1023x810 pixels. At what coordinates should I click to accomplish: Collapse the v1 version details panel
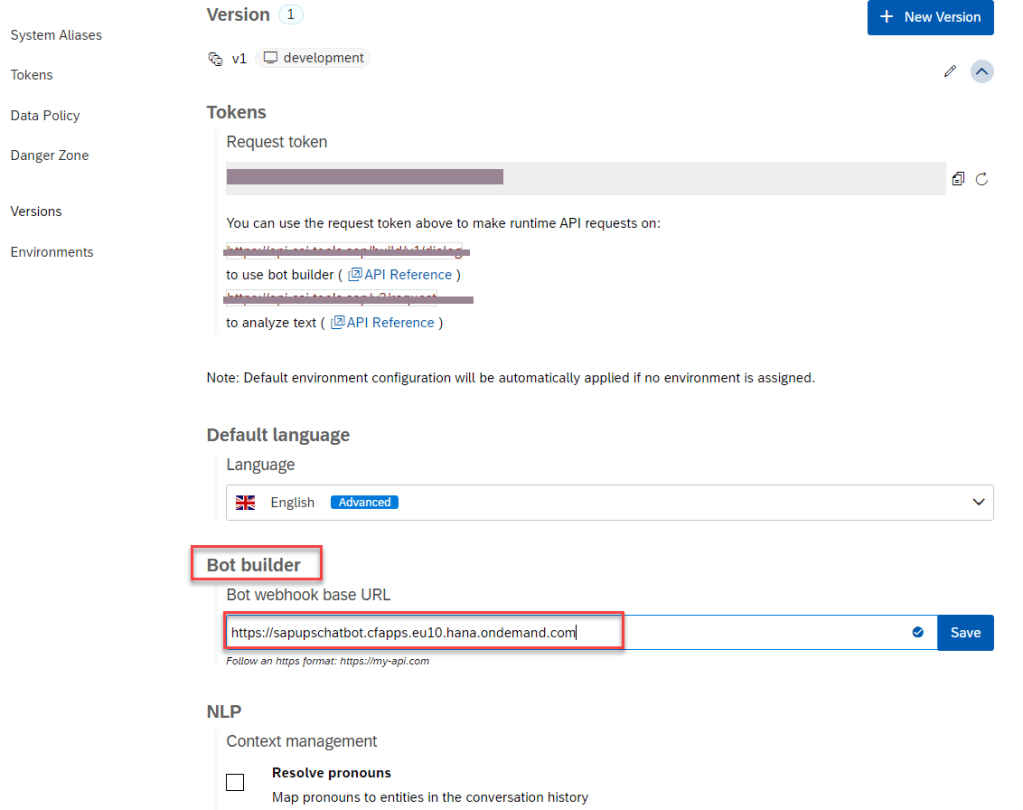click(982, 71)
